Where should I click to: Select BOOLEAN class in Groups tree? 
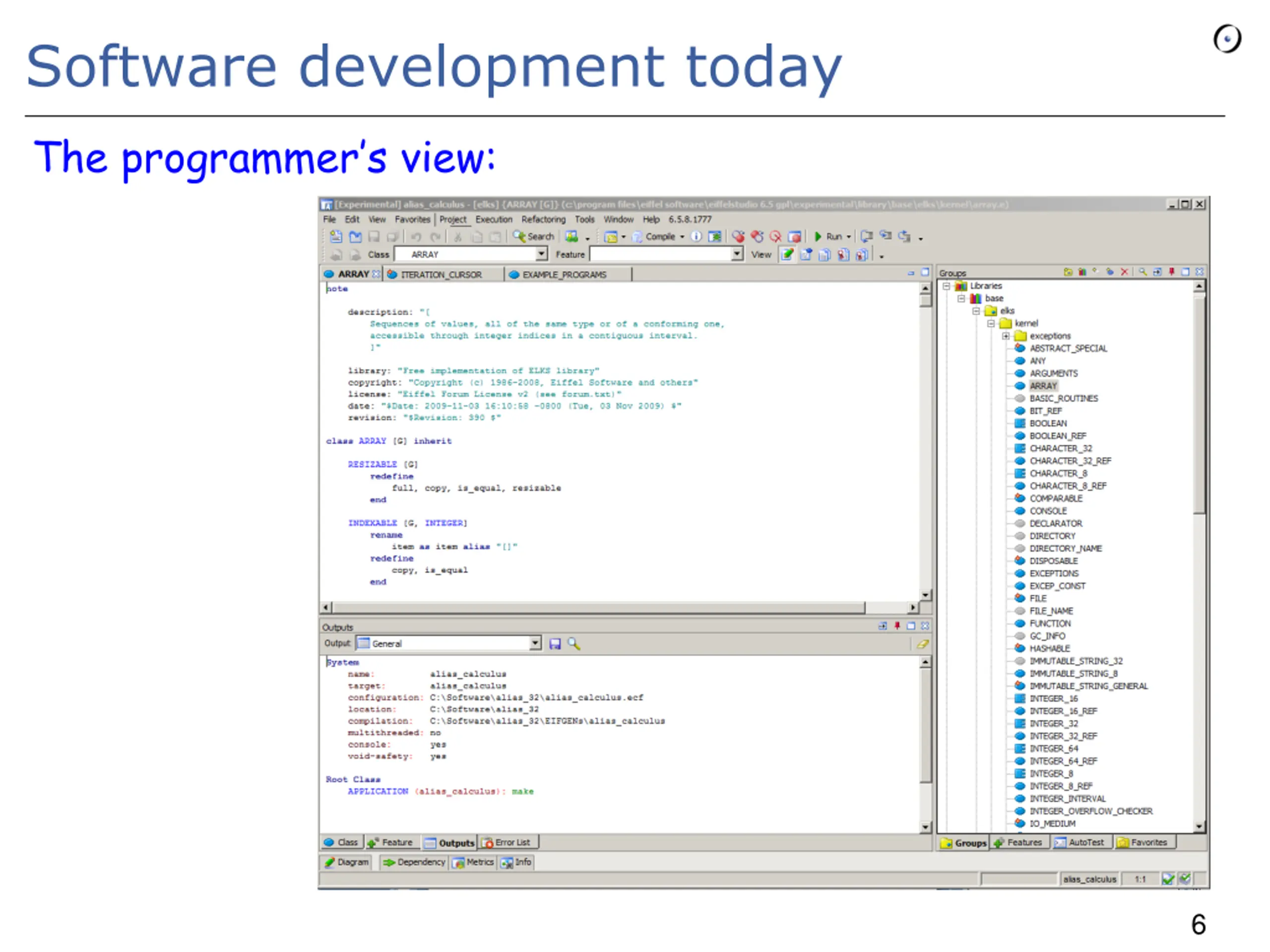[x=1048, y=423]
